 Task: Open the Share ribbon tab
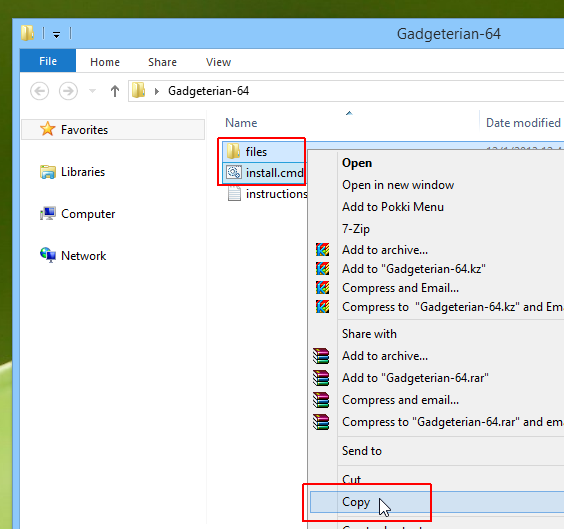tap(162, 62)
